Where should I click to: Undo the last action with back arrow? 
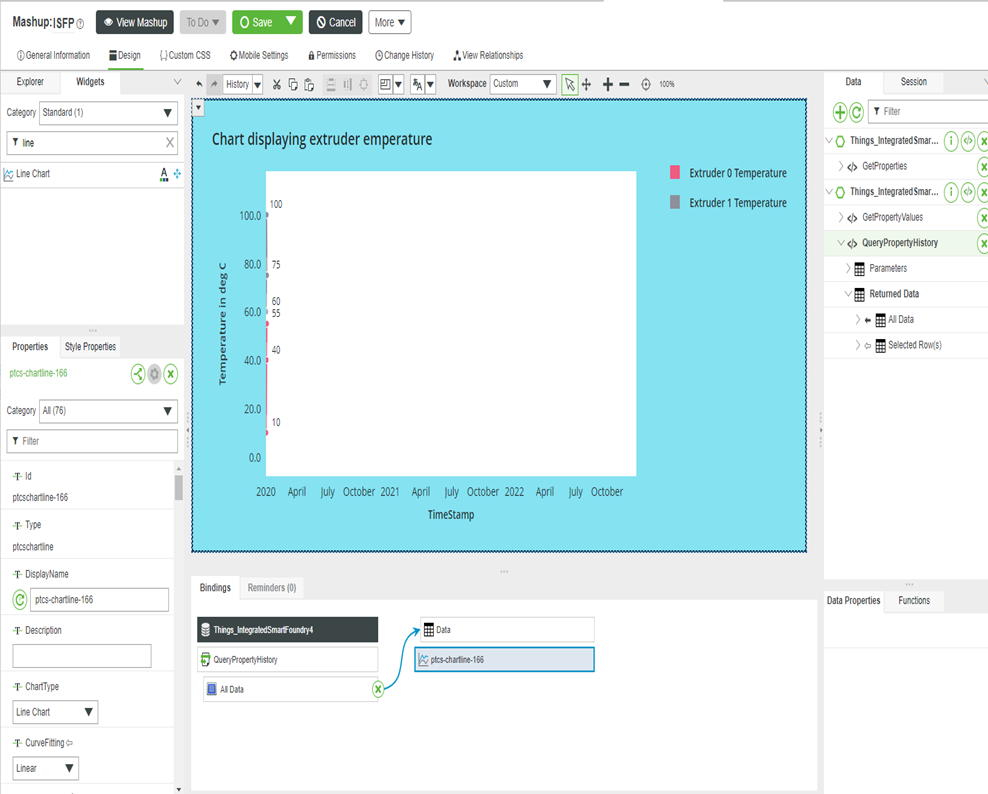(x=198, y=84)
